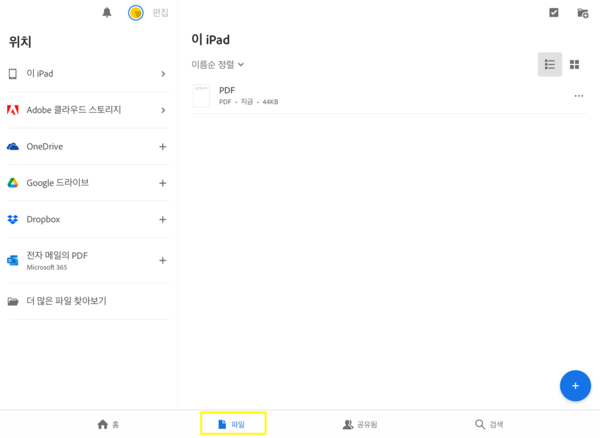600x438 pixels.
Task: Tap the select files checkmark icon
Action: [554, 13]
